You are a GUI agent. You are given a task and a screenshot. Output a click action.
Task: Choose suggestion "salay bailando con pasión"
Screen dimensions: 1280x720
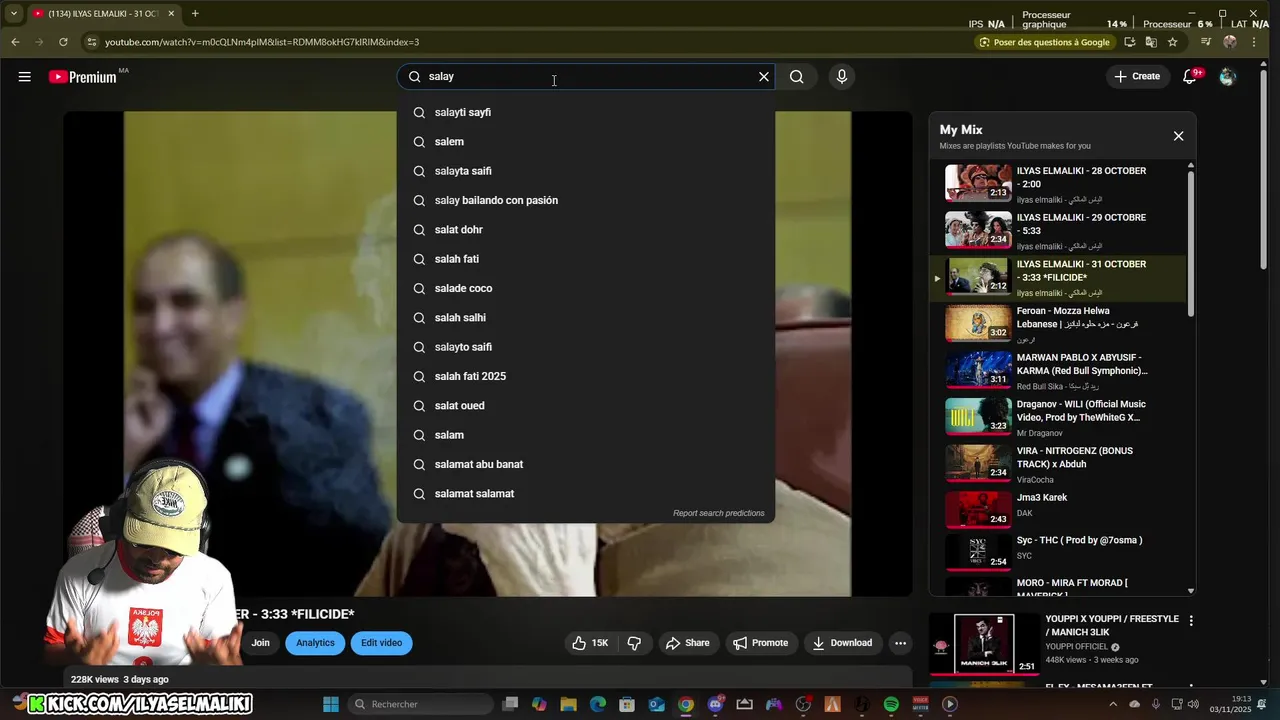(x=586, y=200)
